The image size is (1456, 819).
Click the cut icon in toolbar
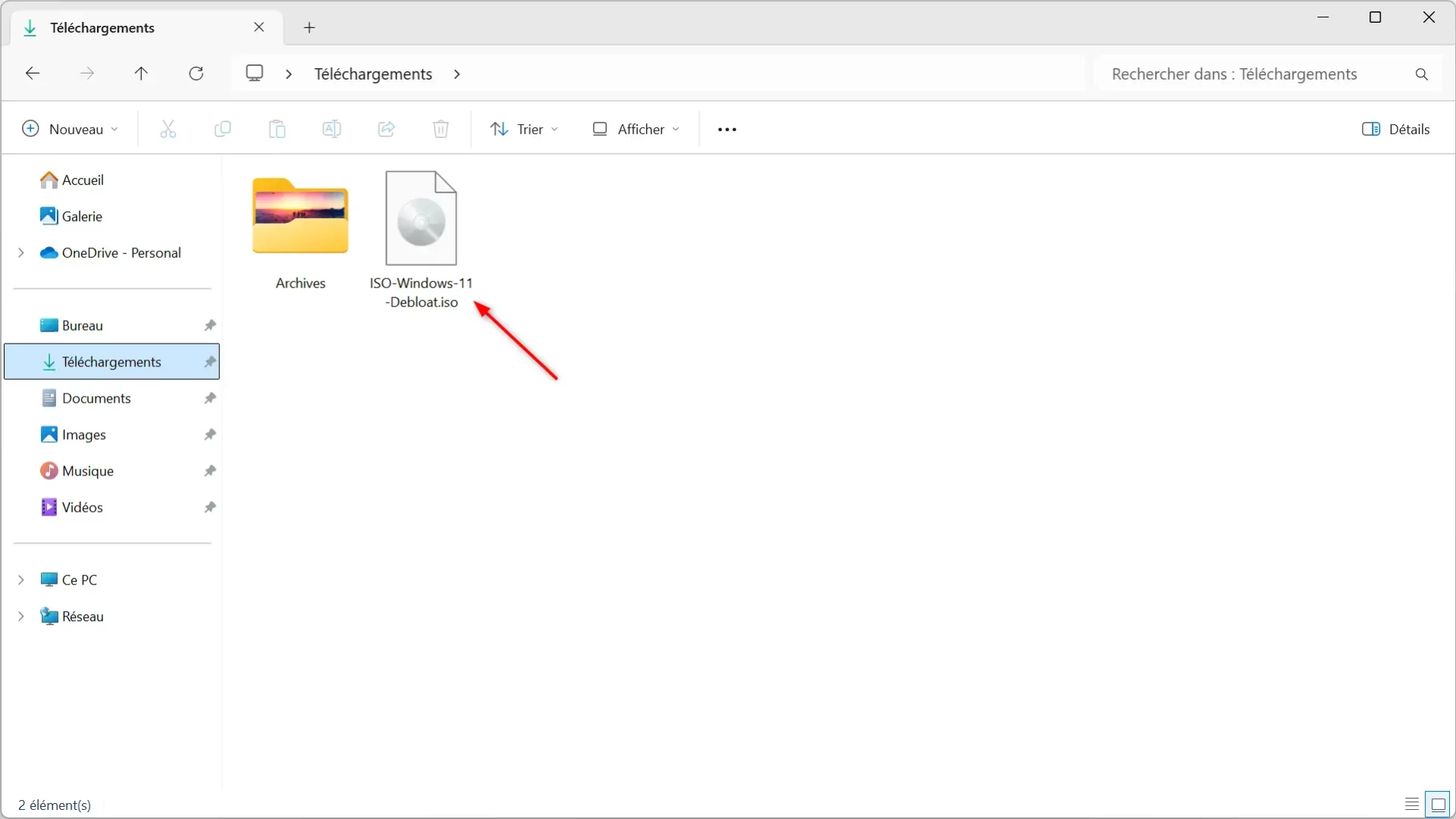pos(168,128)
